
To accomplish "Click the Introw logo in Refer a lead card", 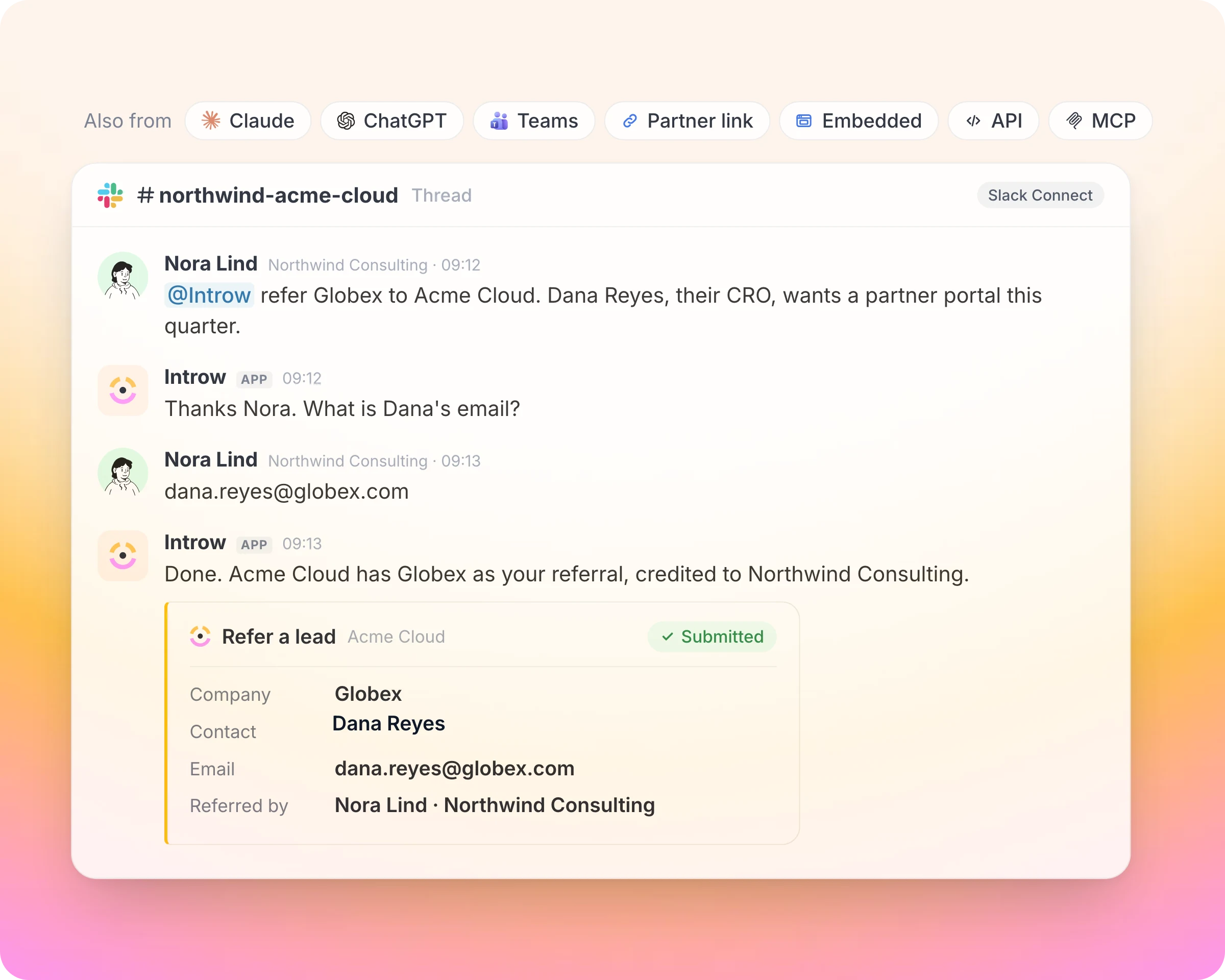I will [200, 636].
